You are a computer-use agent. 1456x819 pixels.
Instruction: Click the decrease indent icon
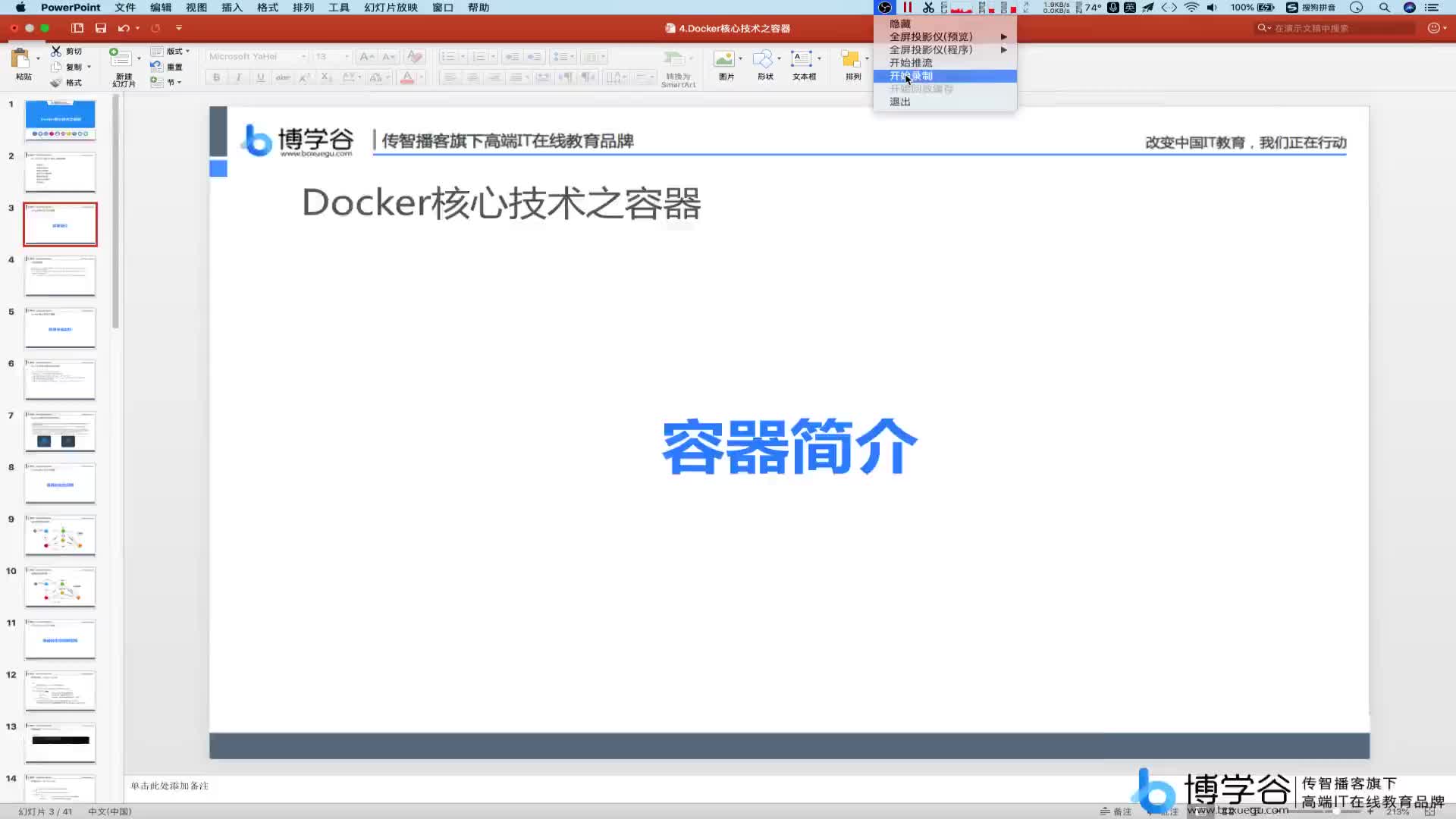click(x=513, y=57)
